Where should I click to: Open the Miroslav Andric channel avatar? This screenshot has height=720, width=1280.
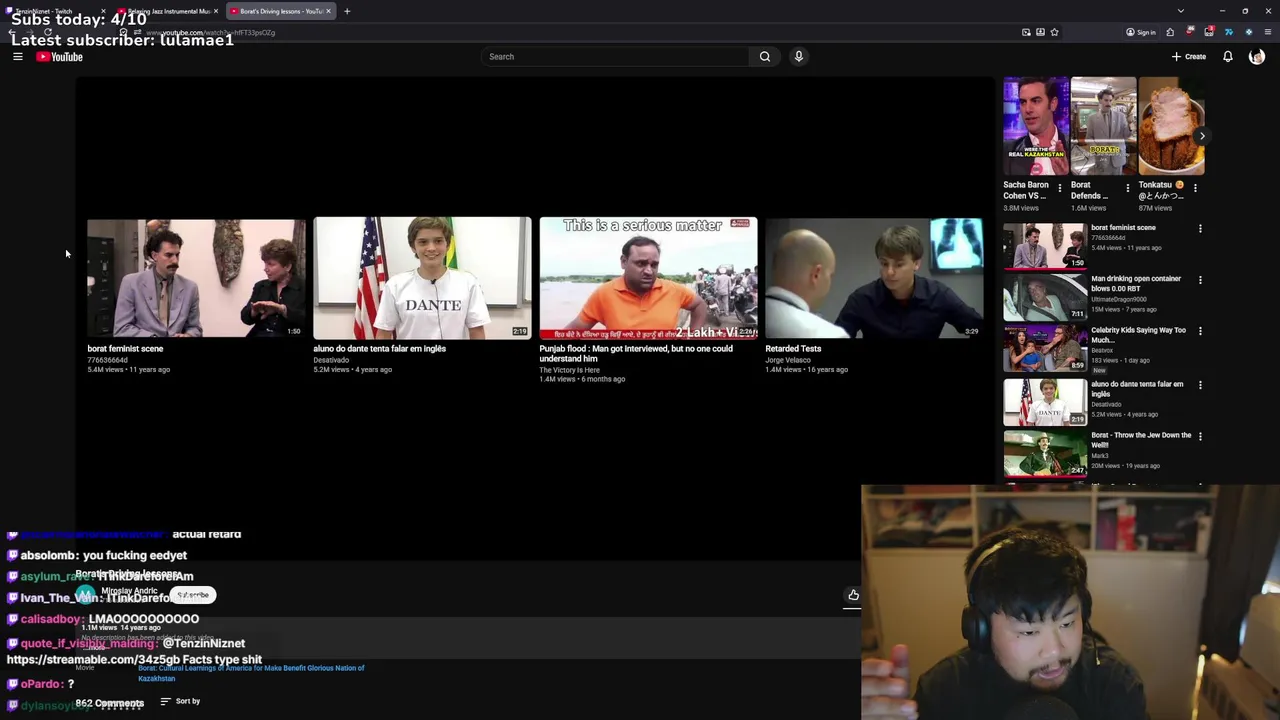coord(85,594)
